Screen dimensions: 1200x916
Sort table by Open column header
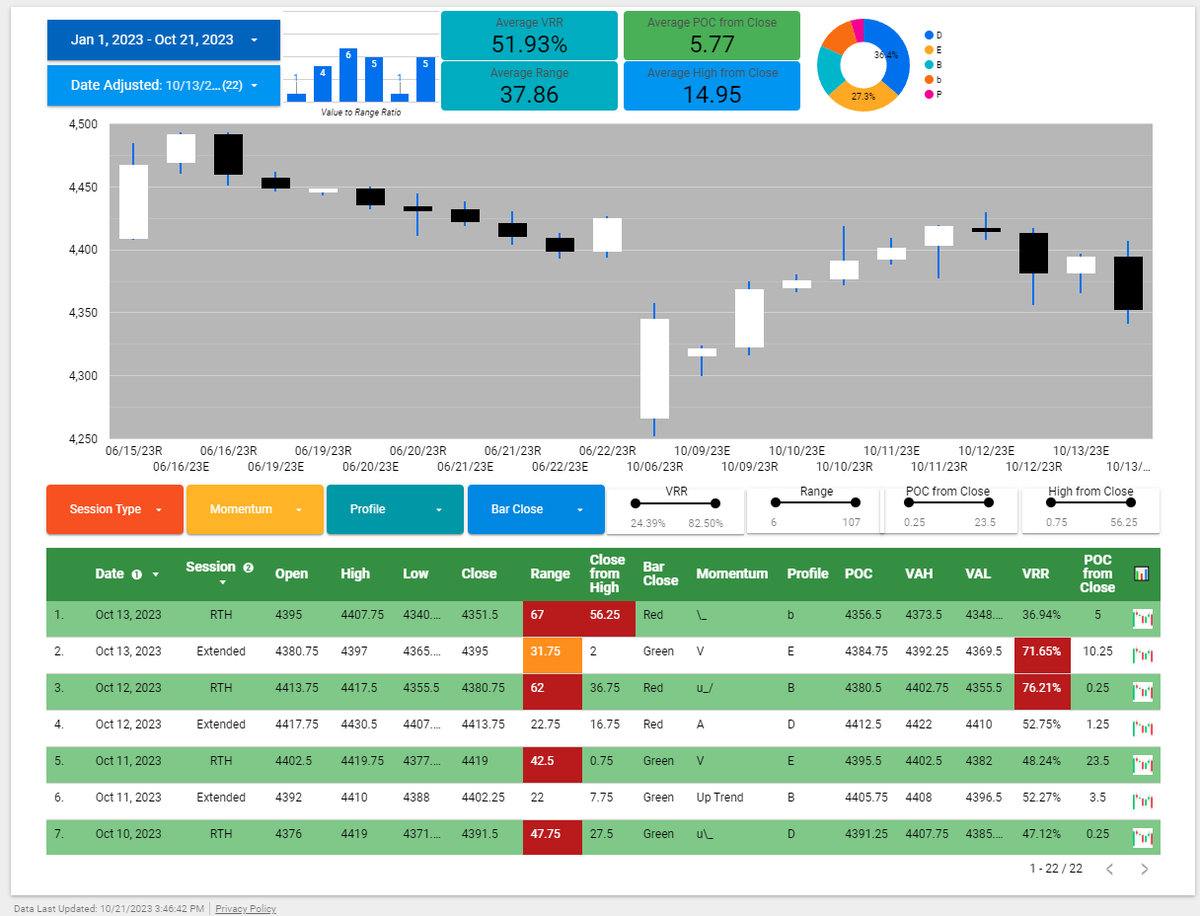pyautogui.click(x=292, y=574)
